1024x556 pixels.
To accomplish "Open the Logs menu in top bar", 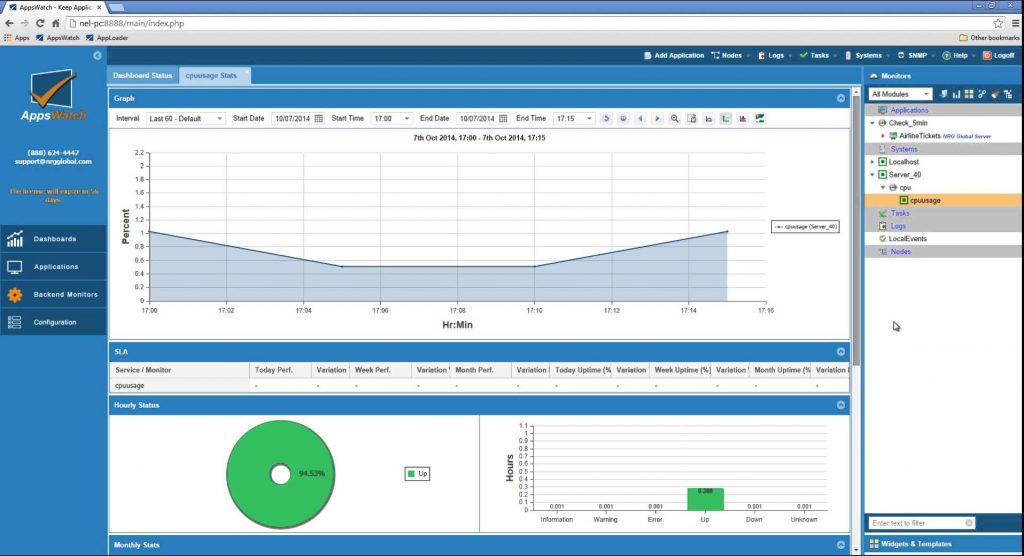I will [775, 56].
